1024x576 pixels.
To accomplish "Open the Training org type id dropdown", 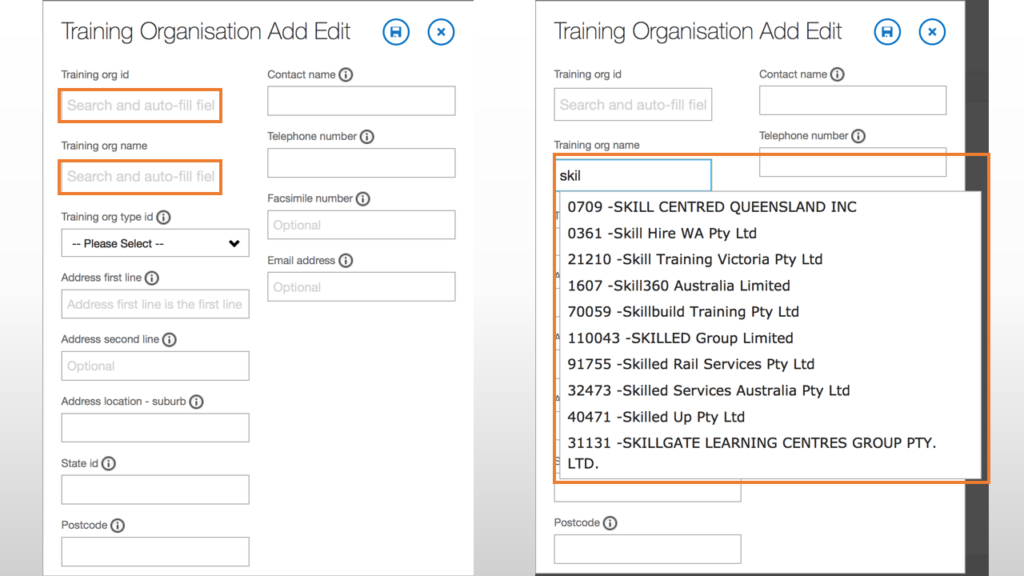I will [155, 243].
